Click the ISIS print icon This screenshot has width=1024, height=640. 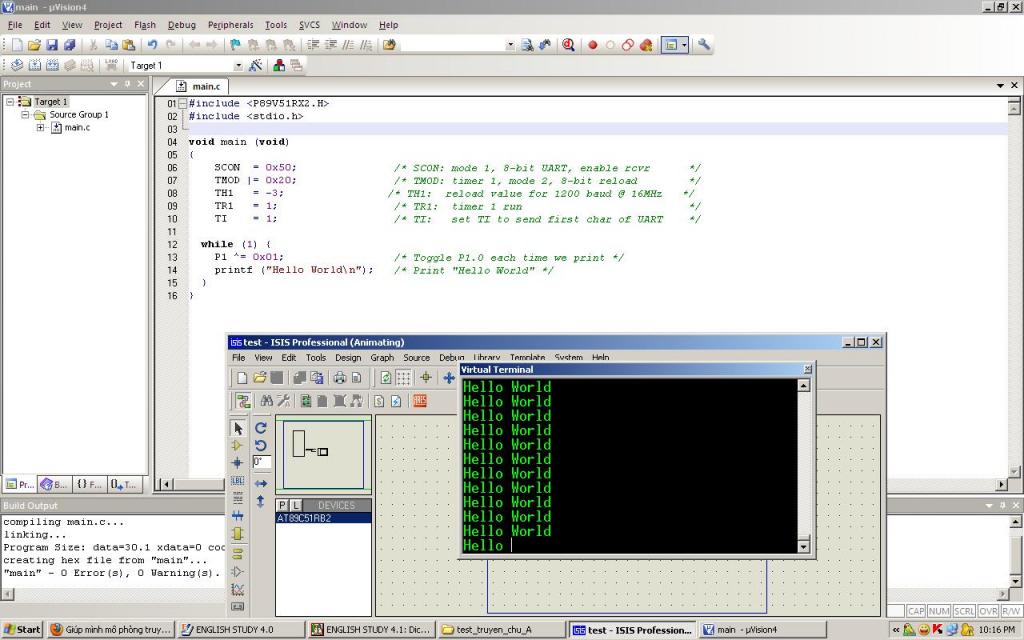click(340, 378)
